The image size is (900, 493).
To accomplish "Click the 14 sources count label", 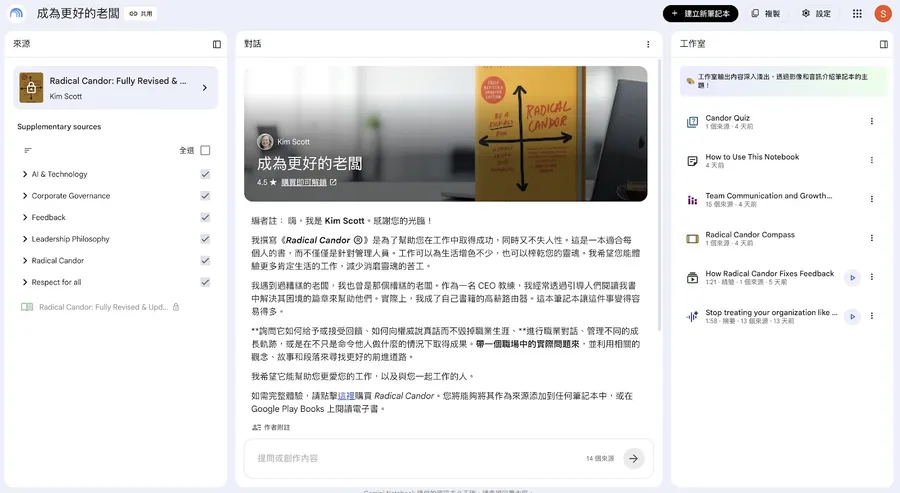I will click(600, 459).
